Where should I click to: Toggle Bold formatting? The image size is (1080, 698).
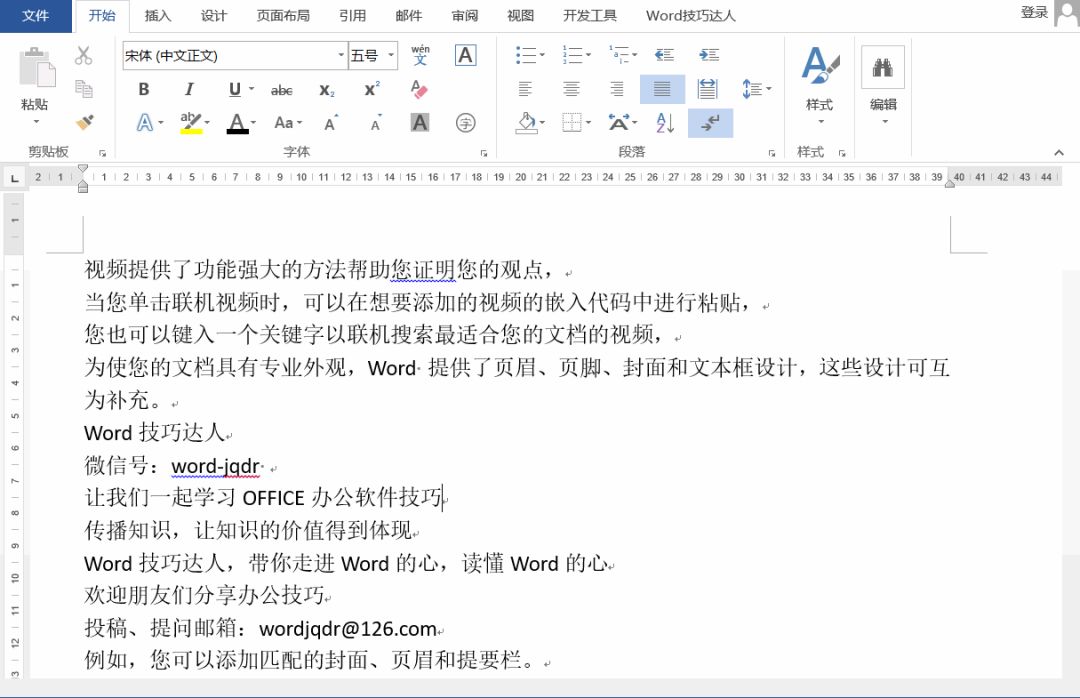(143, 90)
